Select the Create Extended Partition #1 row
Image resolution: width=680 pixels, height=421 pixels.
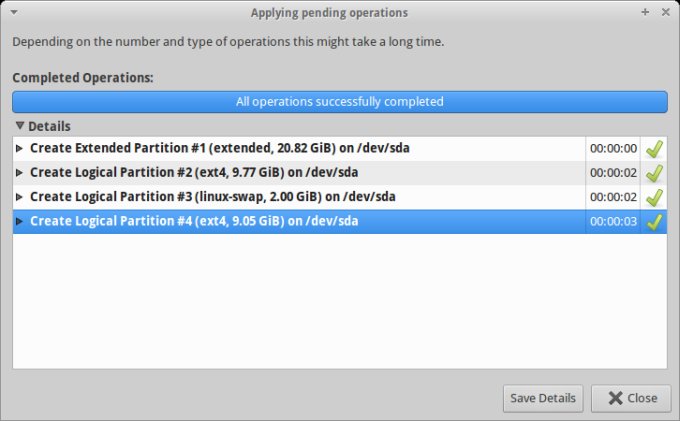pyautogui.click(x=220, y=149)
